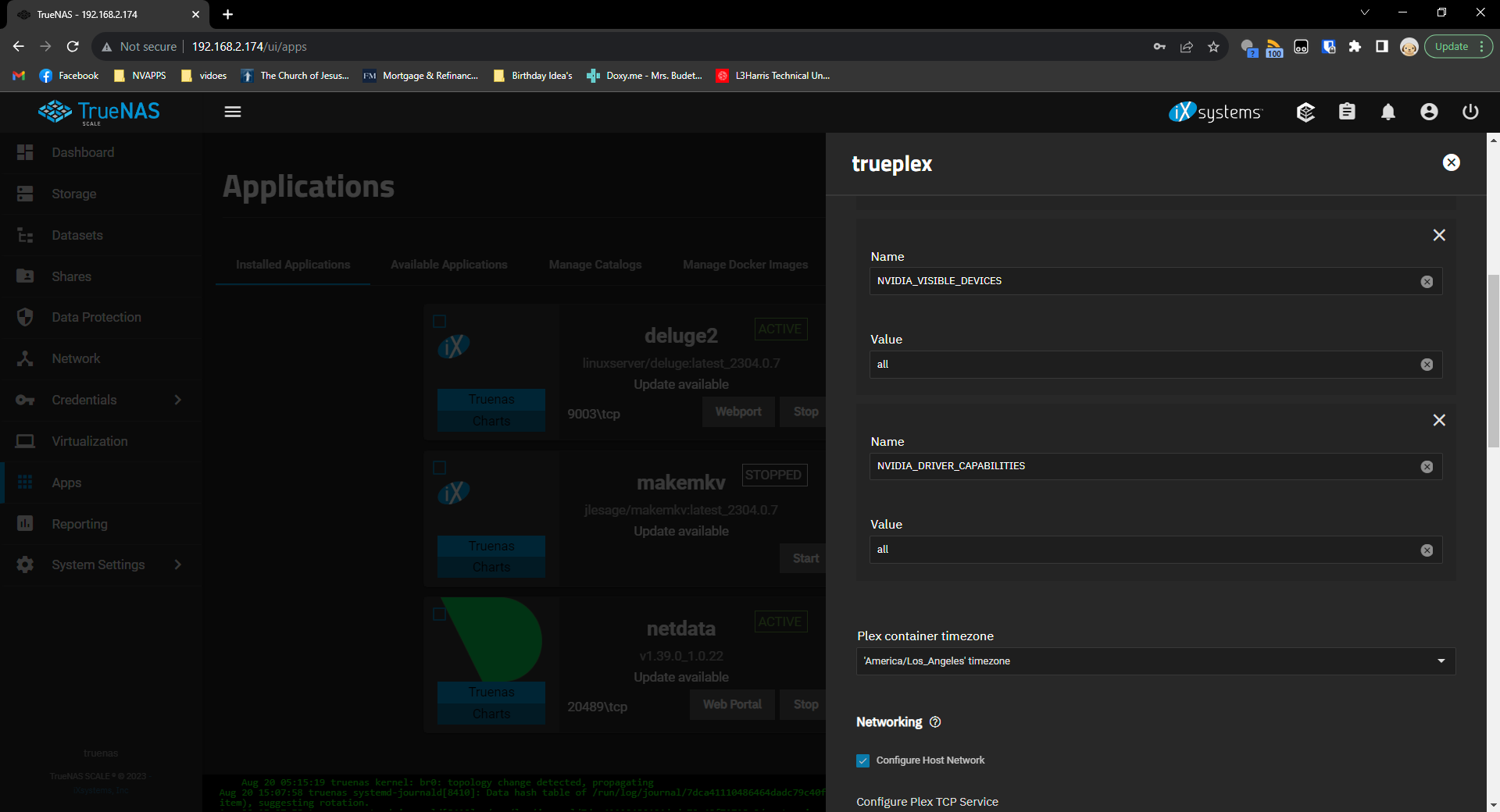Viewport: 1500px width, 812px height.
Task: Share this page via share icon
Action: 1187,47
